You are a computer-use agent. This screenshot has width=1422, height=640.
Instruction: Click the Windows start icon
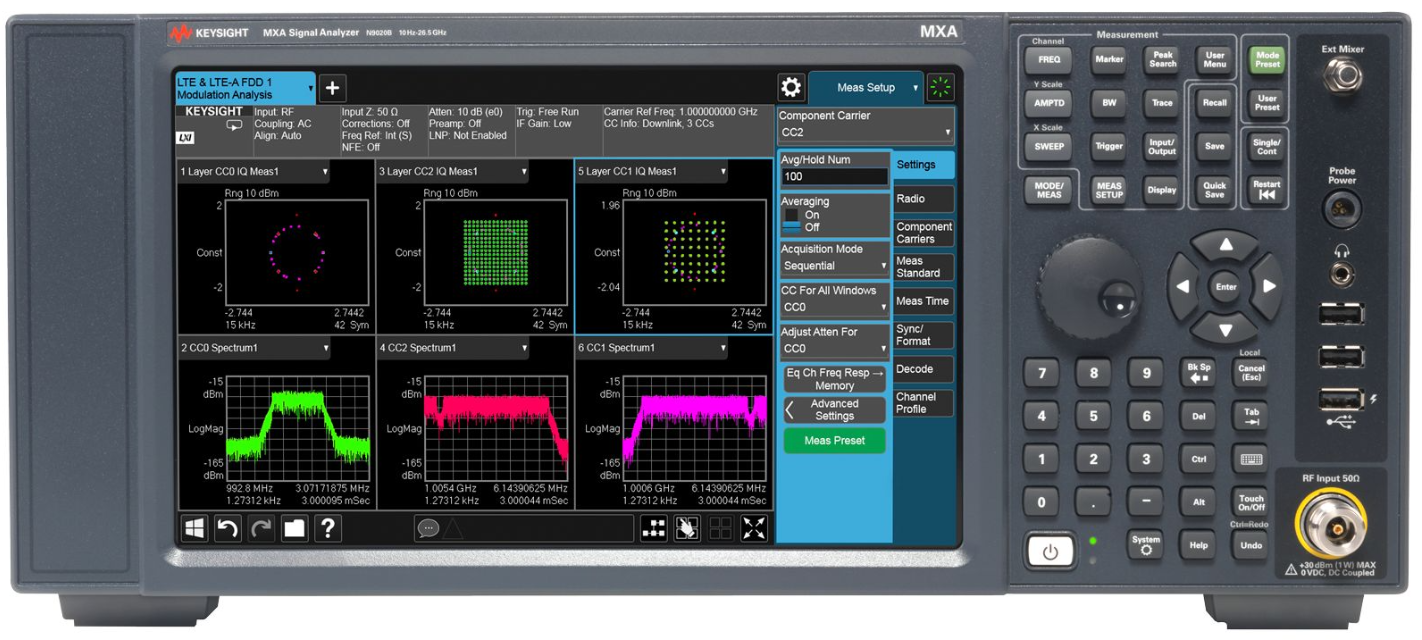194,528
